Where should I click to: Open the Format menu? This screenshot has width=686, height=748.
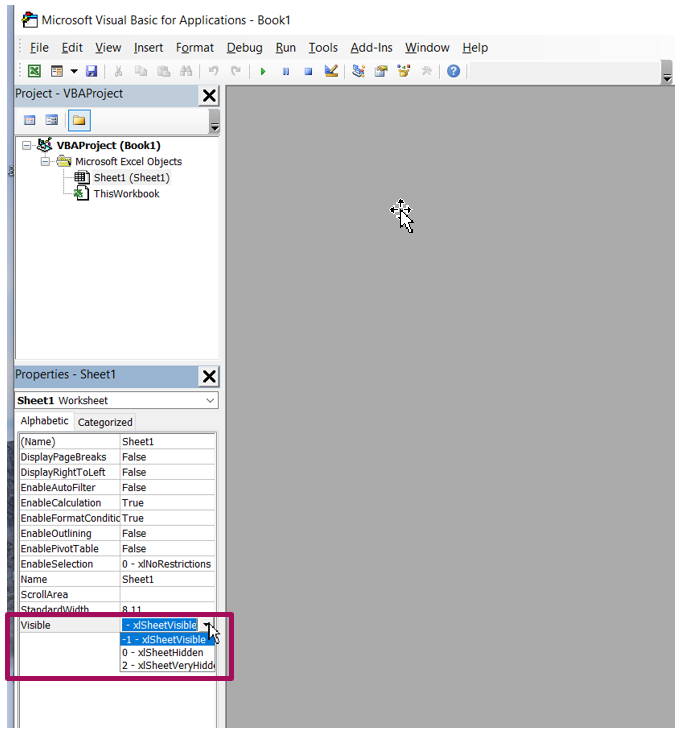(195, 48)
